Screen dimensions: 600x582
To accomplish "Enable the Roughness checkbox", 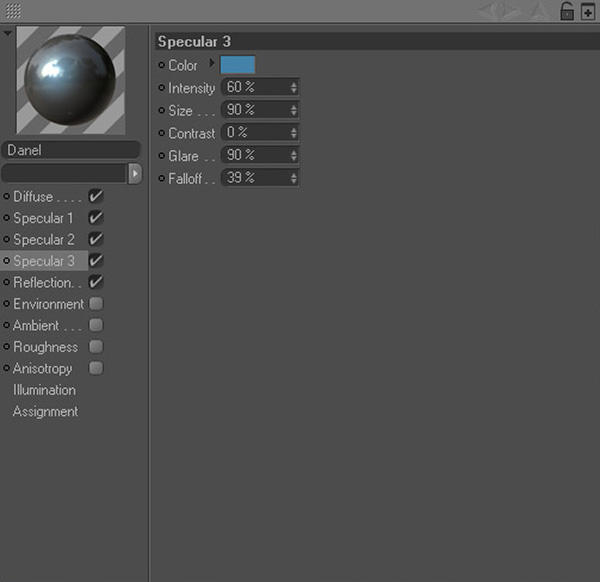I will tap(96, 347).
